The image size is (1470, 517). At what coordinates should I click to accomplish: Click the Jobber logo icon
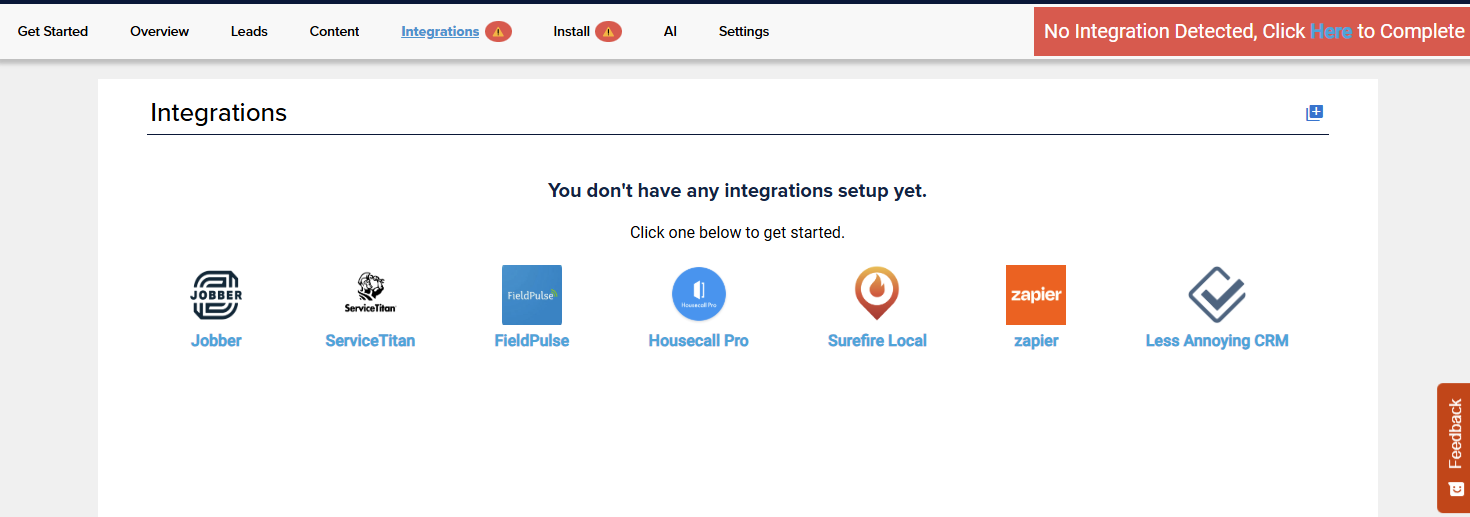pos(217,295)
